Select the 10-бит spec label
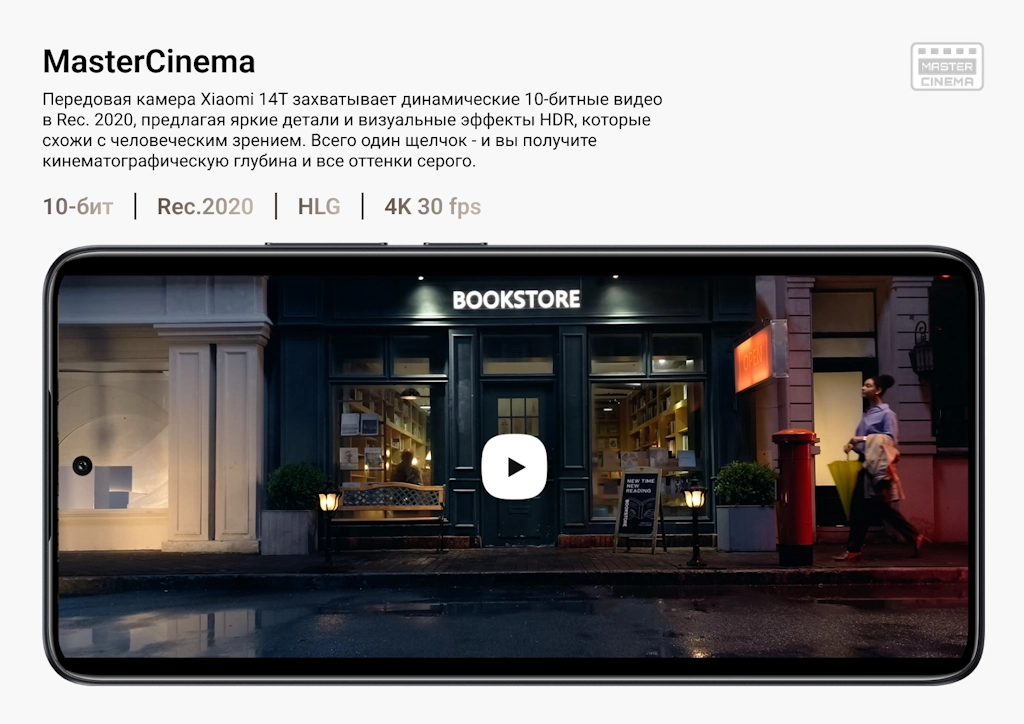Image resolution: width=1024 pixels, height=724 pixels. [78, 206]
